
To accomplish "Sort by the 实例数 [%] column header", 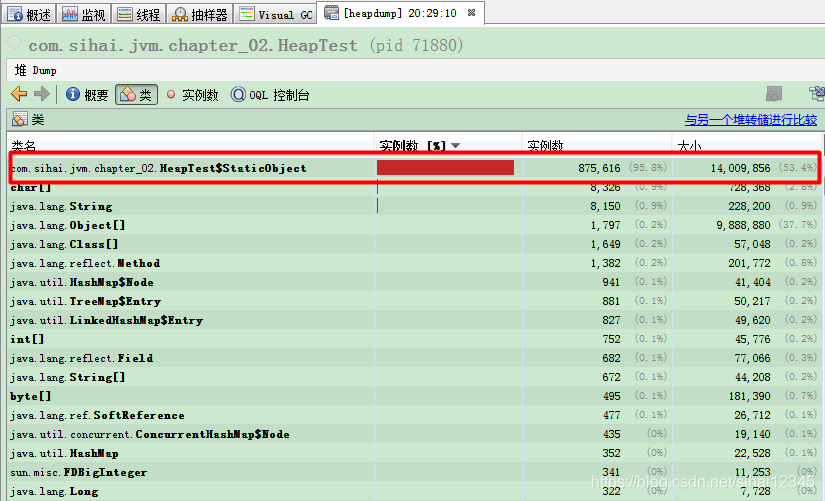I will 447,145.
